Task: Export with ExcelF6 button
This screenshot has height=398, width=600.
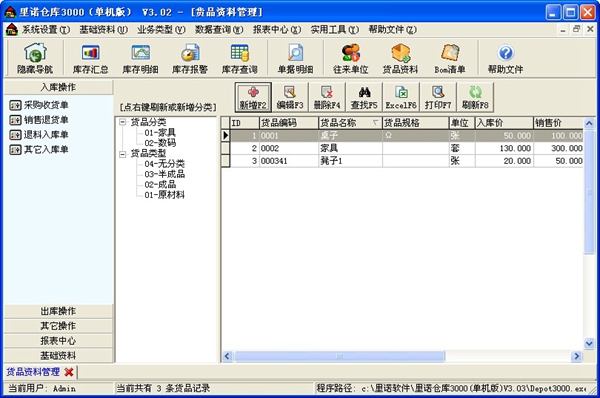Action: click(401, 97)
